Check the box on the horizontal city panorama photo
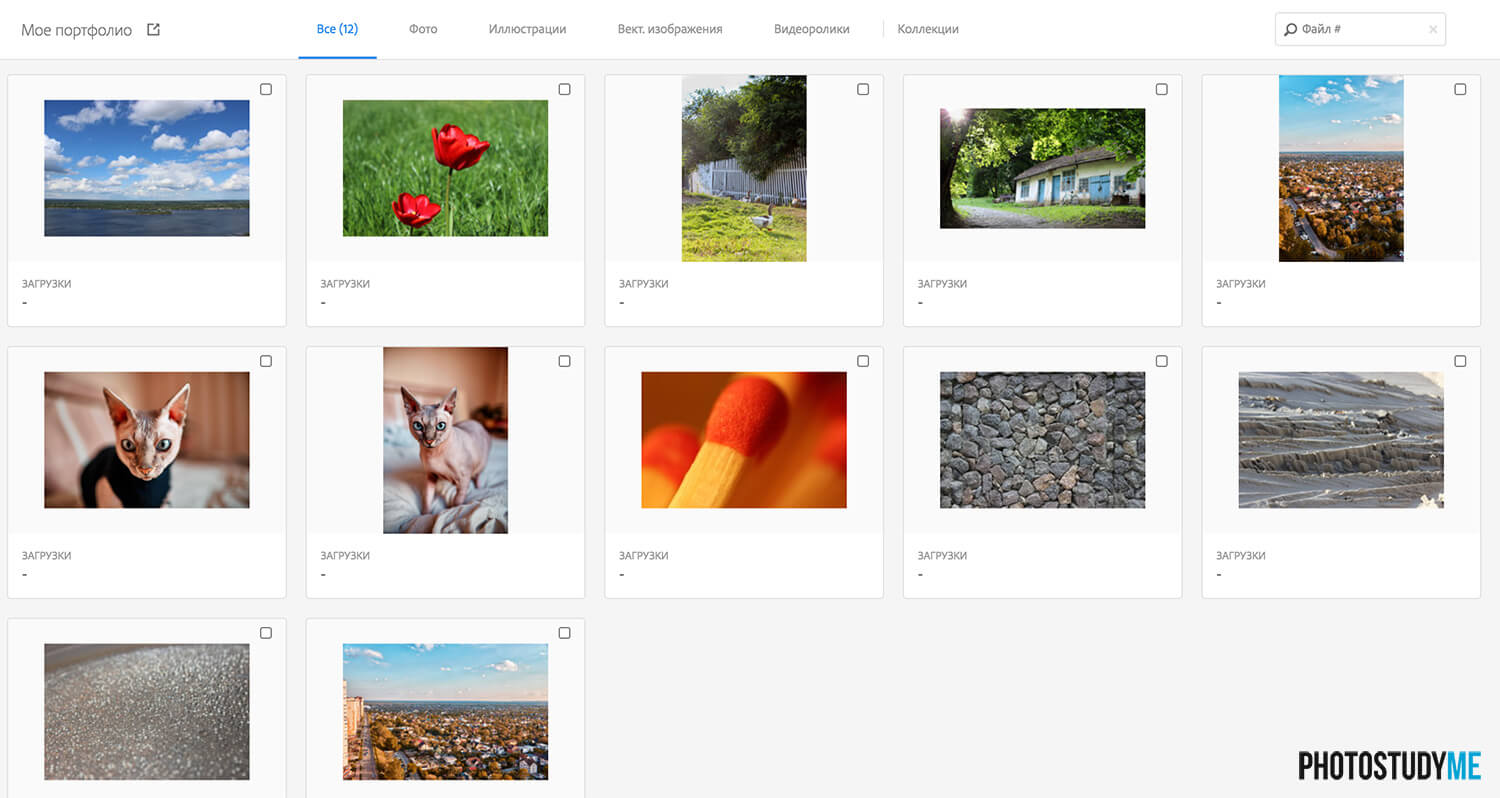This screenshot has height=798, width=1500. [x=564, y=633]
